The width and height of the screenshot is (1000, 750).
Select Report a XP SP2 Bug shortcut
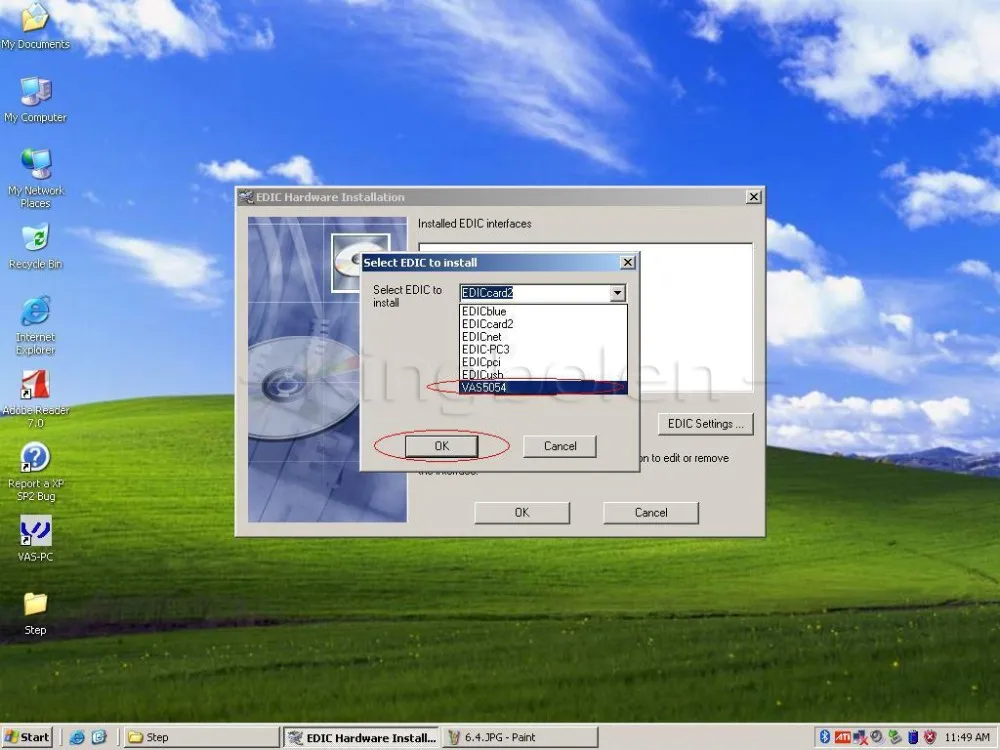35,472
